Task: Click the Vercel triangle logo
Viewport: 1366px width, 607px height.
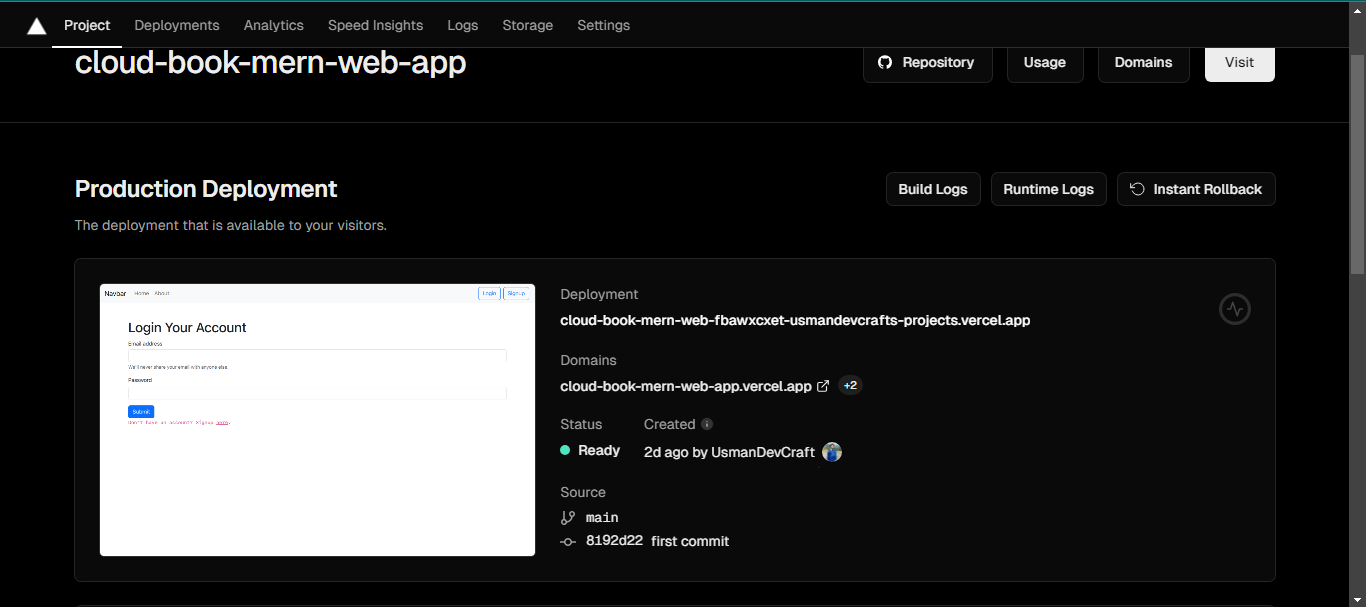Action: pyautogui.click(x=37, y=26)
